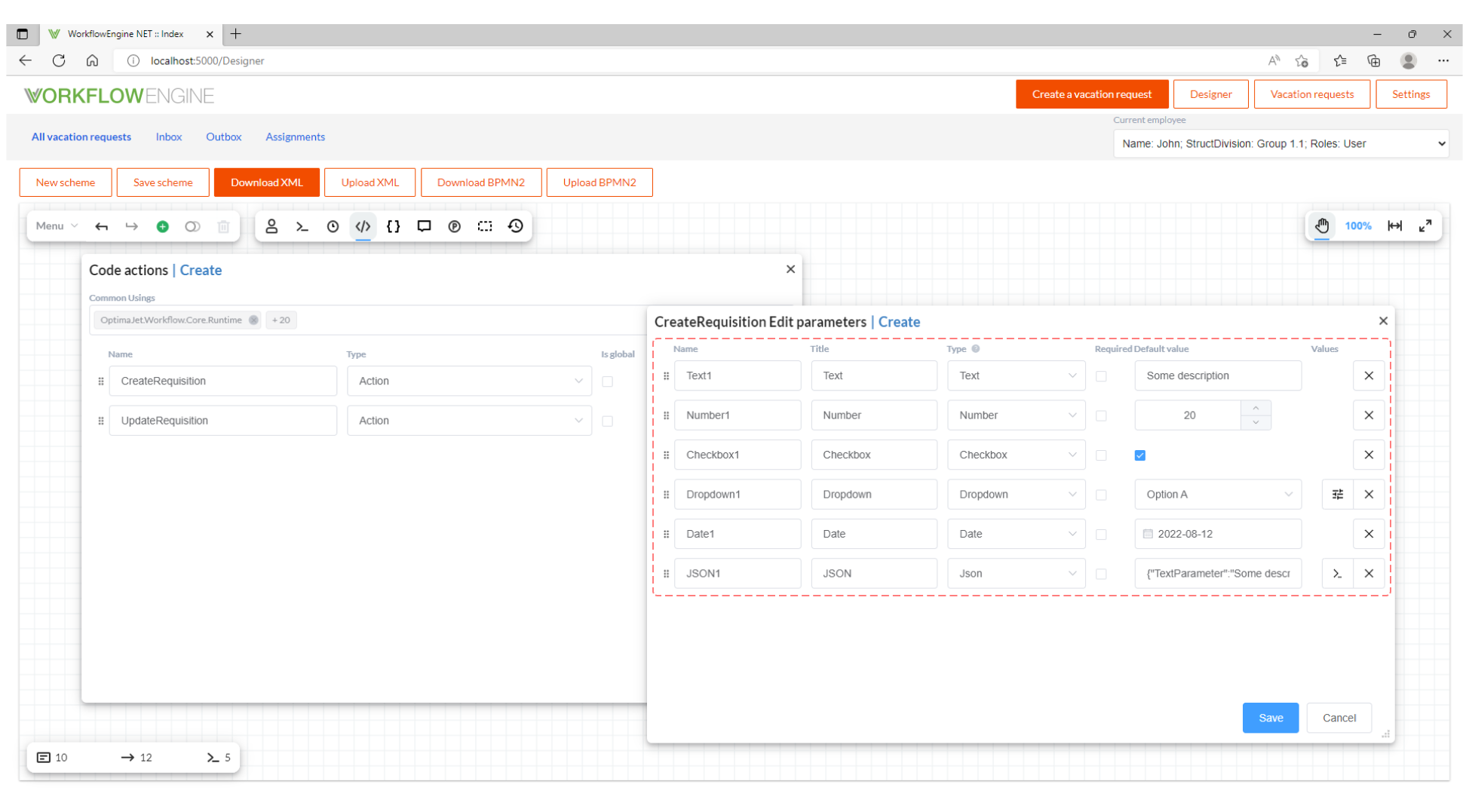Open the comment bubble icon
Viewport: 1469px width, 812px height.
point(424,226)
